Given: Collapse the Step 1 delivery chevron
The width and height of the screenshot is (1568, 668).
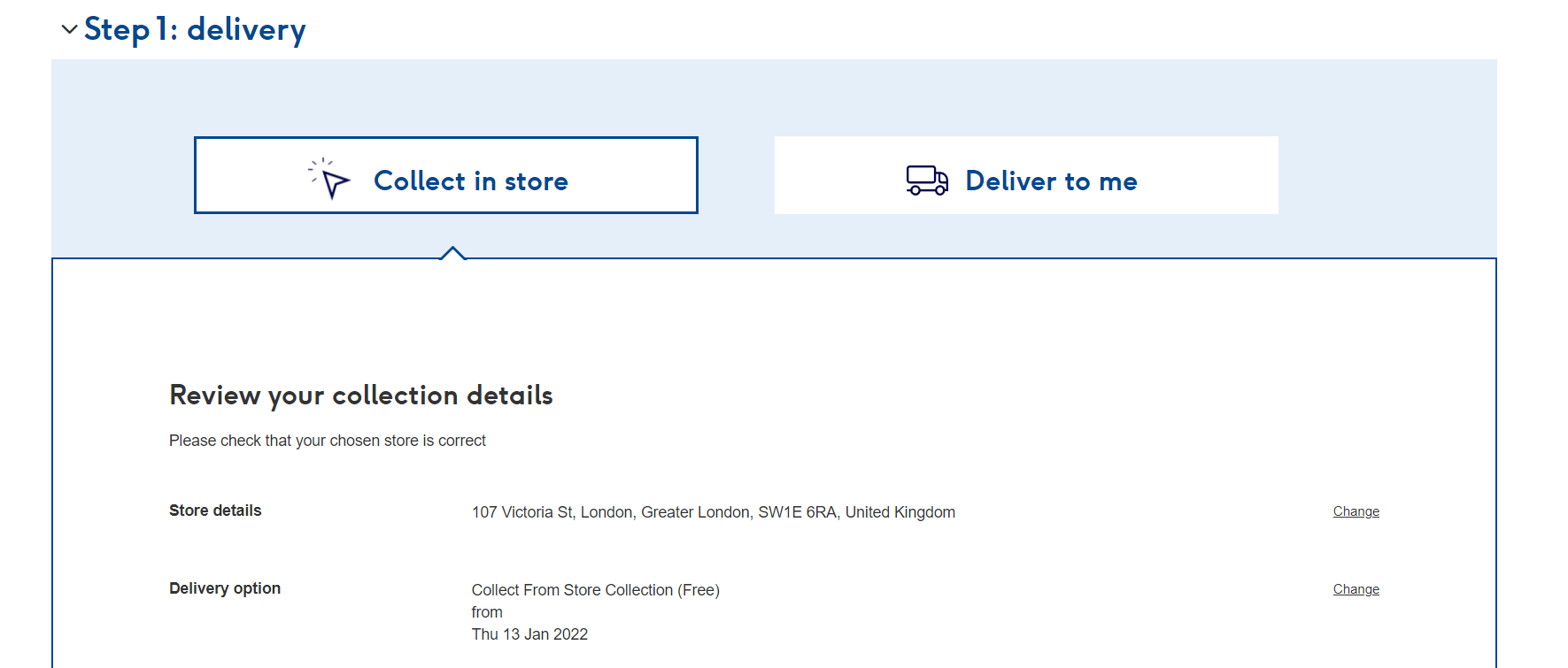Looking at the screenshot, I should click(x=69, y=29).
